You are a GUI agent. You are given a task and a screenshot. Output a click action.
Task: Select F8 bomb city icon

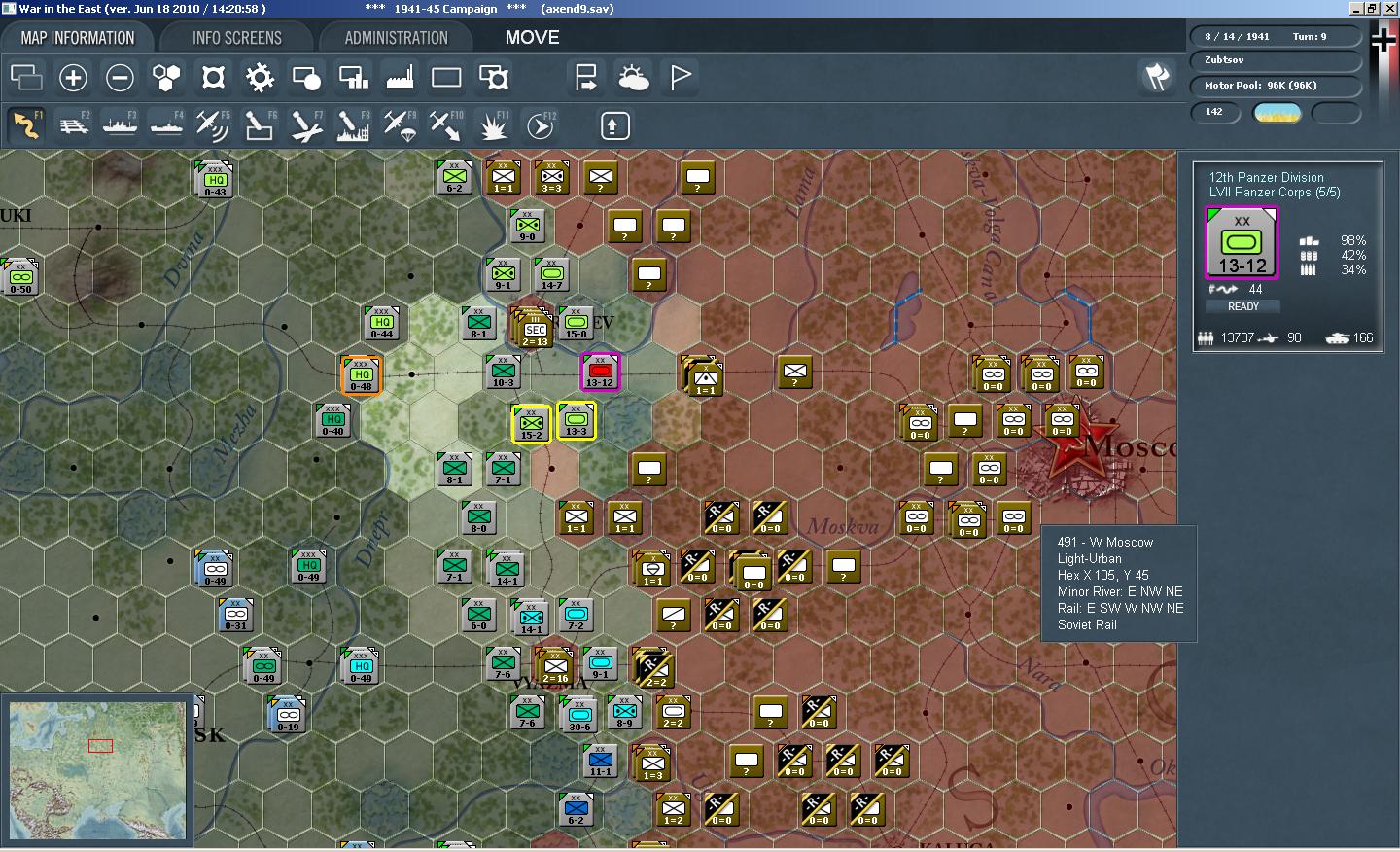tap(353, 125)
